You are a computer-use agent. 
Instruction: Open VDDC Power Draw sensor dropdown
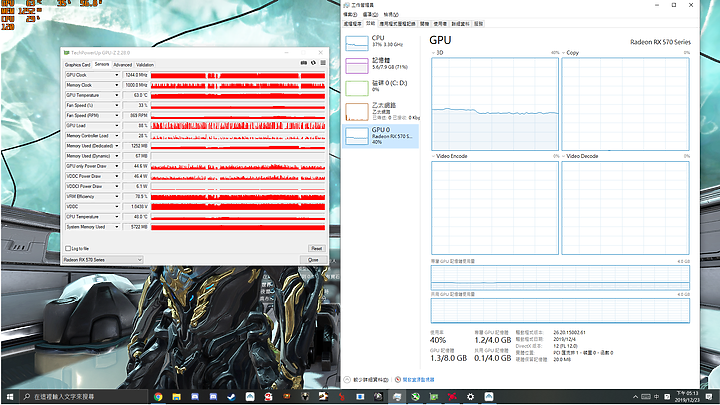coord(116,176)
